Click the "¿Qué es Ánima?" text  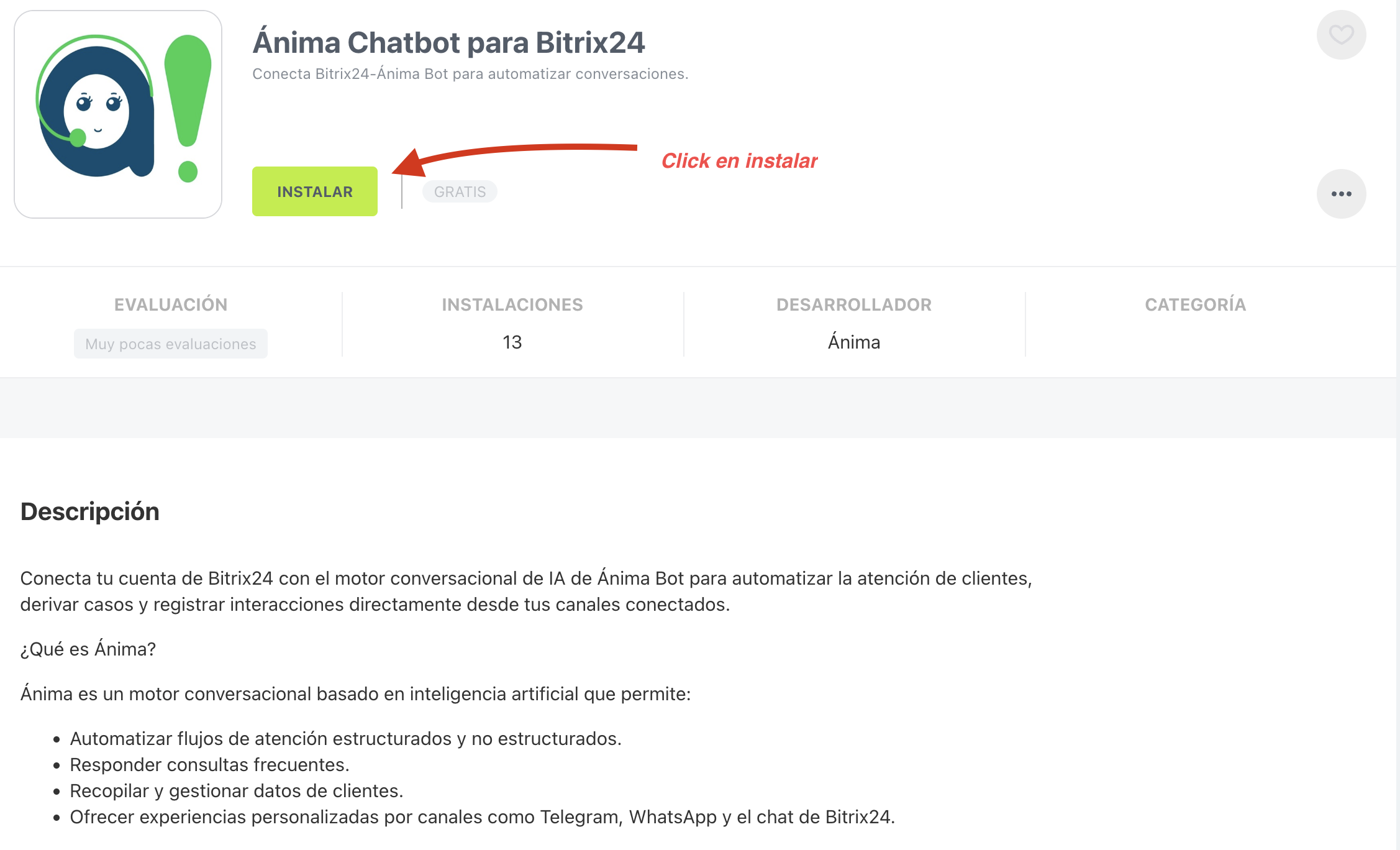(x=88, y=649)
